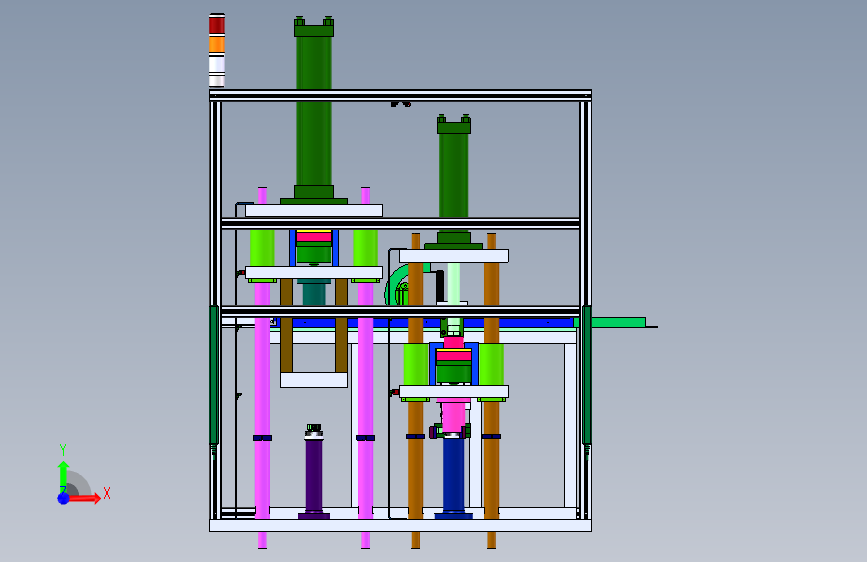Screen dimensions: 867x562
Task: Select the blue horizontal rail across the frame
Action: [426, 322]
